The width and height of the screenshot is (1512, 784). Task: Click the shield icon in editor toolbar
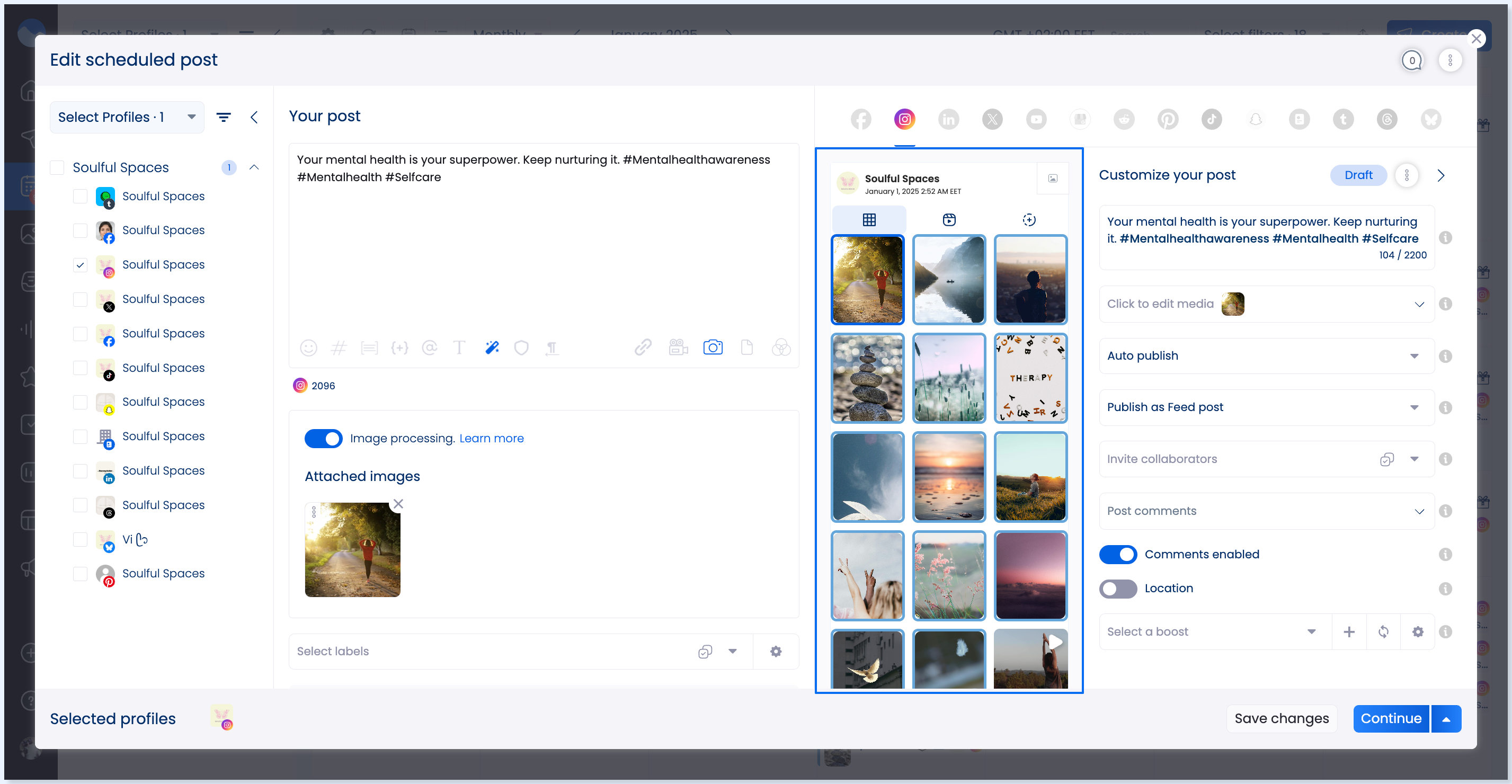tap(521, 348)
